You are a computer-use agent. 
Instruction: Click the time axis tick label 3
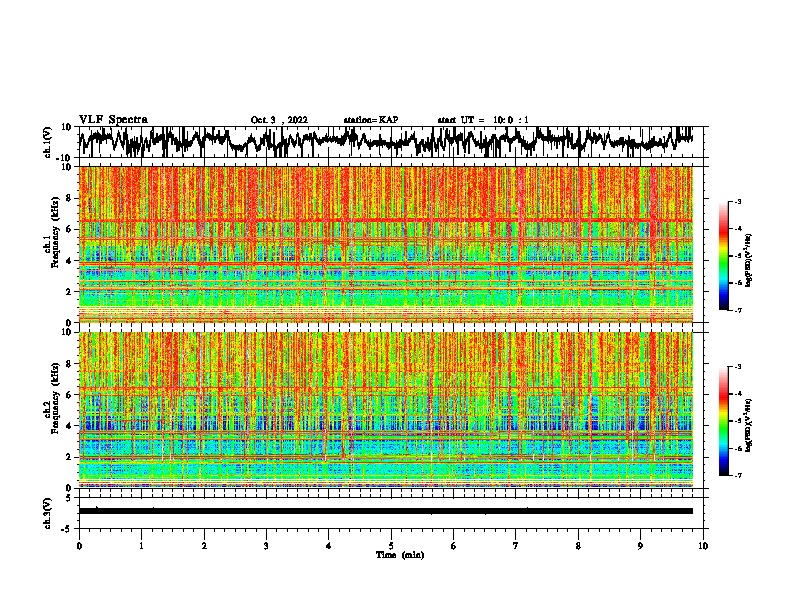(266, 546)
